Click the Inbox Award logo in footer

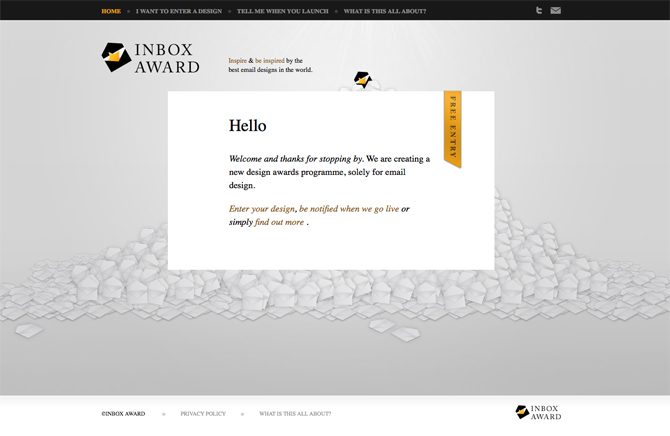pyautogui.click(x=537, y=412)
